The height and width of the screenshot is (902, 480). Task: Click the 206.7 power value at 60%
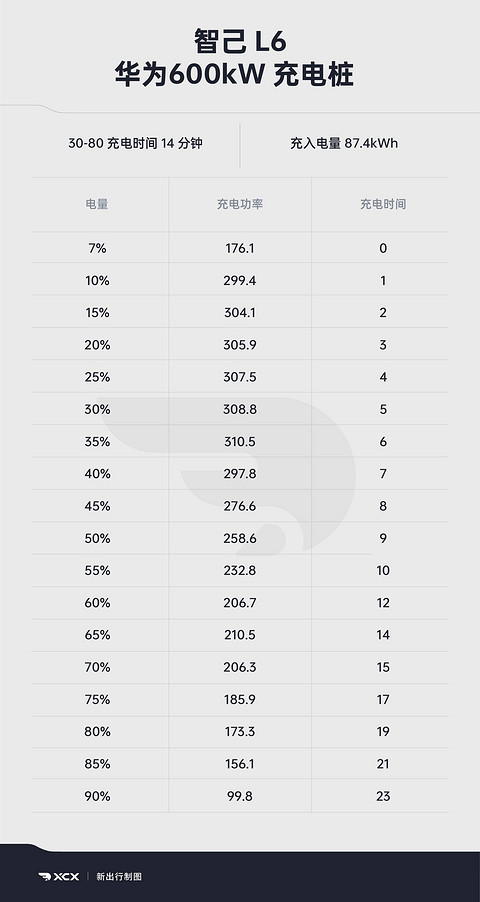tap(240, 603)
